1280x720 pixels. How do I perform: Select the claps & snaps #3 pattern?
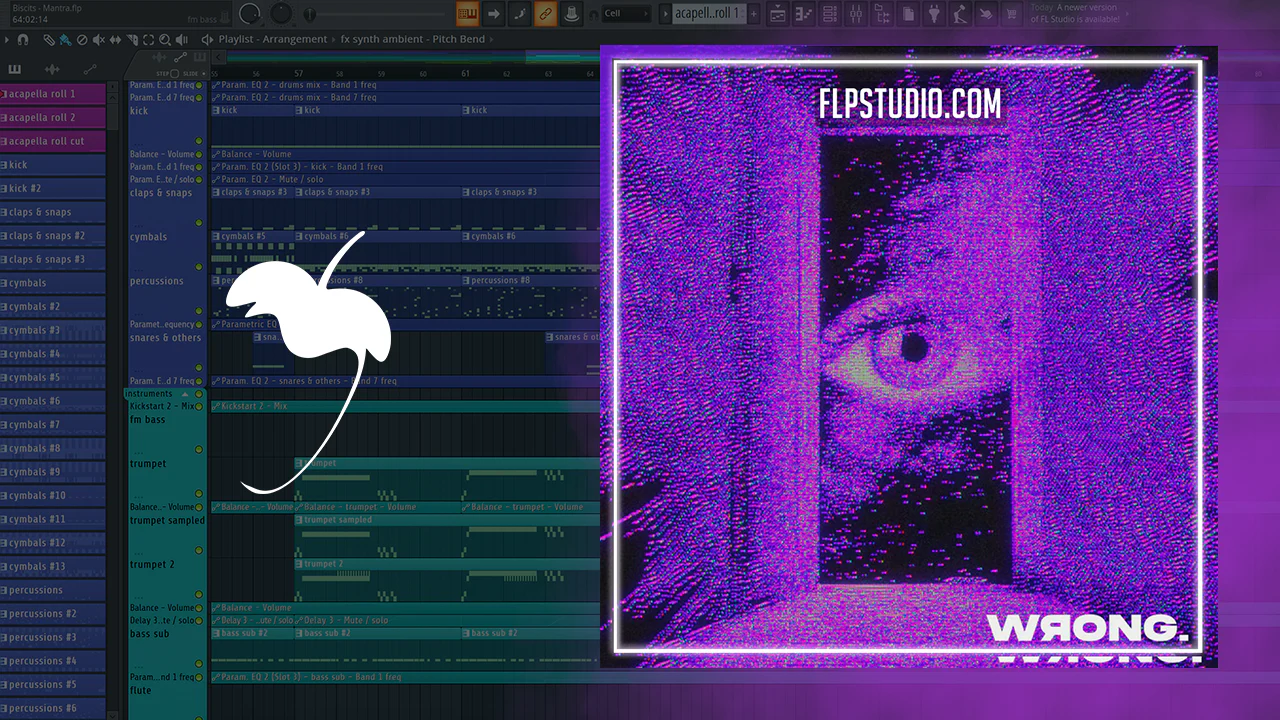coord(53,259)
